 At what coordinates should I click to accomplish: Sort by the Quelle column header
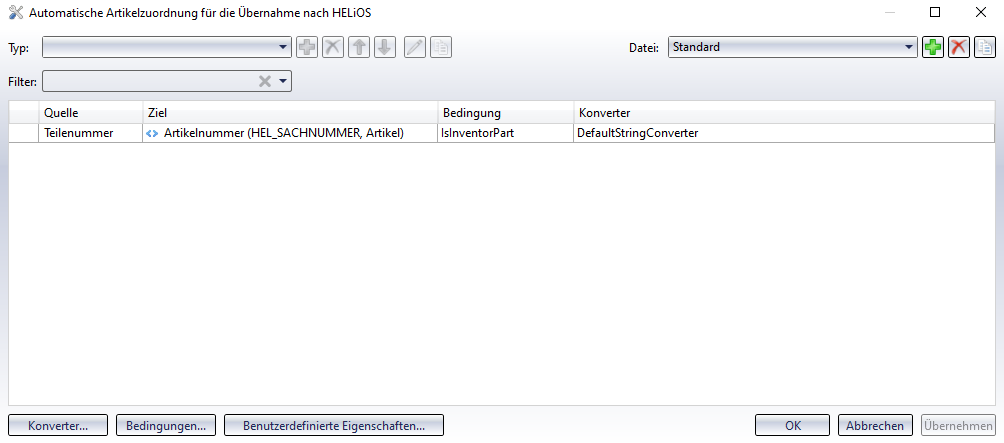(90, 113)
